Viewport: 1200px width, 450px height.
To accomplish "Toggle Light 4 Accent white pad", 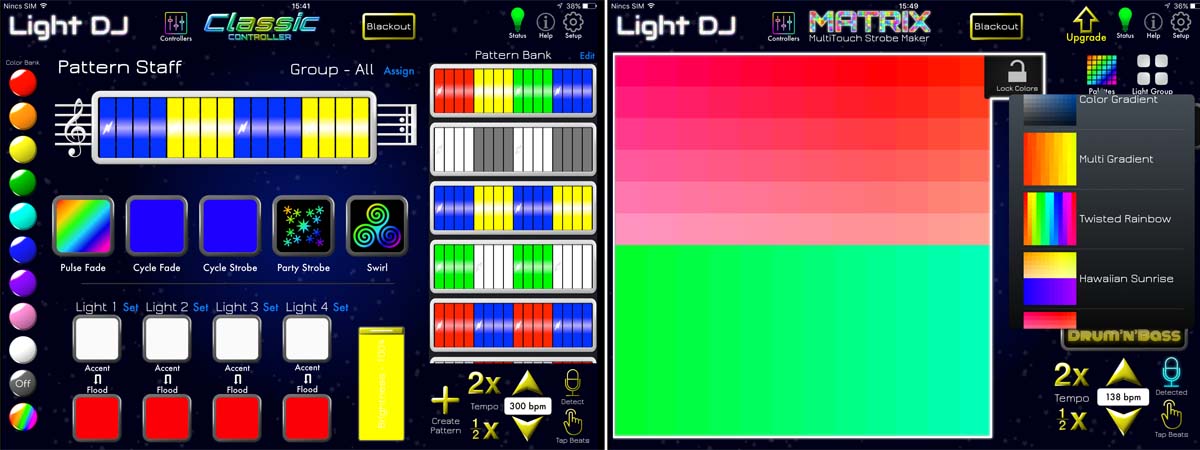I will pos(307,340).
